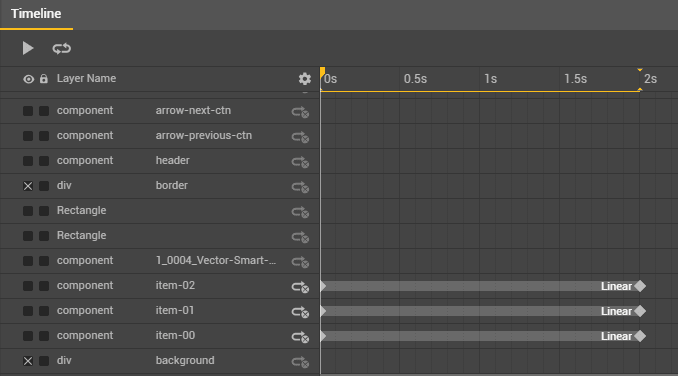Show the hidden background layer
This screenshot has width=678, height=376.
28,361
